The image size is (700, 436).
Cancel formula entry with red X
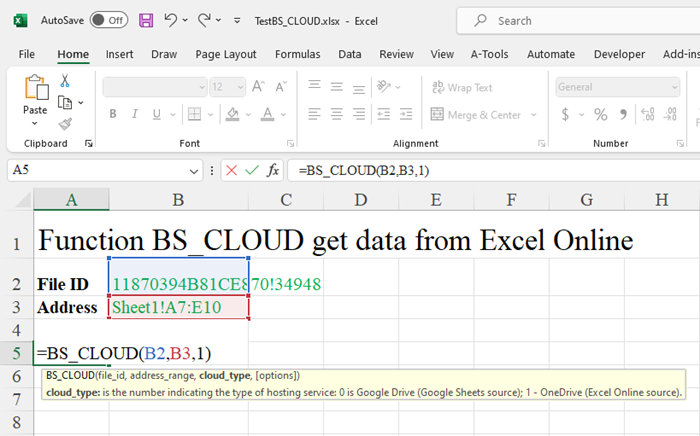click(x=231, y=170)
